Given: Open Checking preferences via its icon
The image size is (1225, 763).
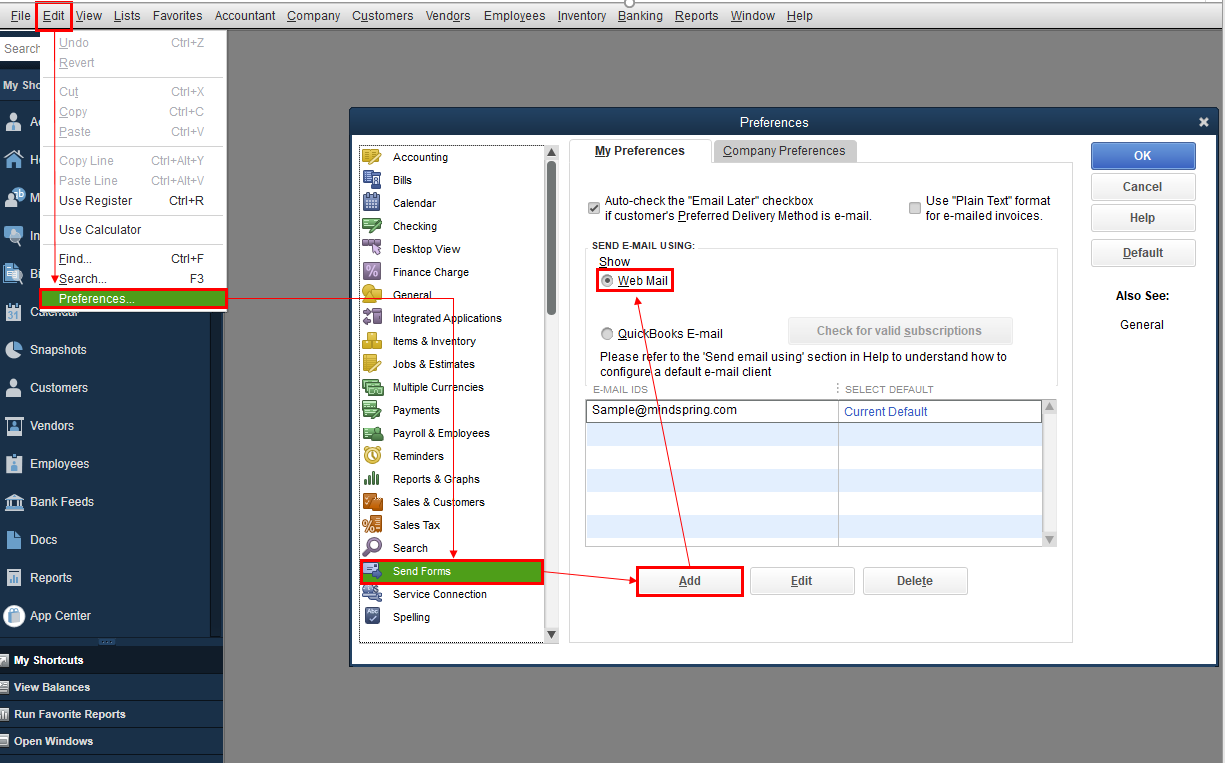Looking at the screenshot, I should 372,226.
